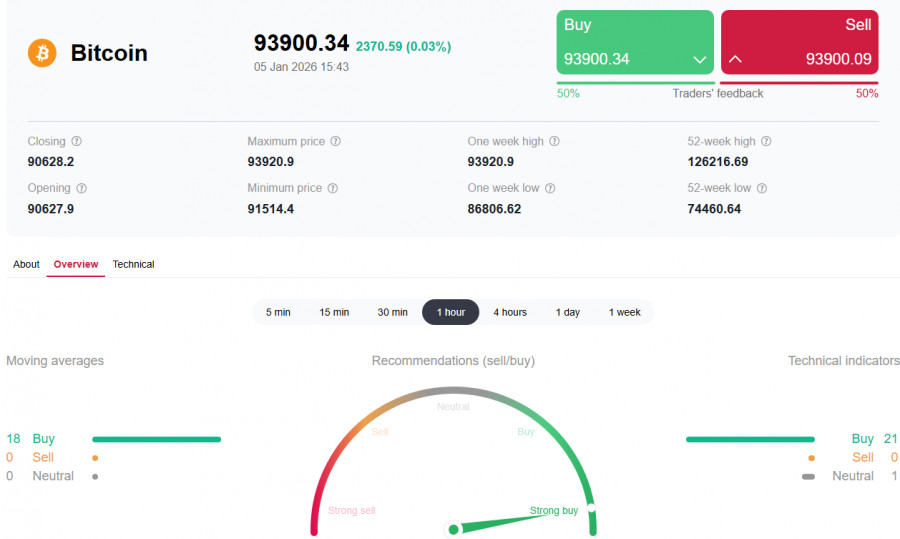
Task: Click the Neutral label on gauge
Action: pyautogui.click(x=453, y=406)
